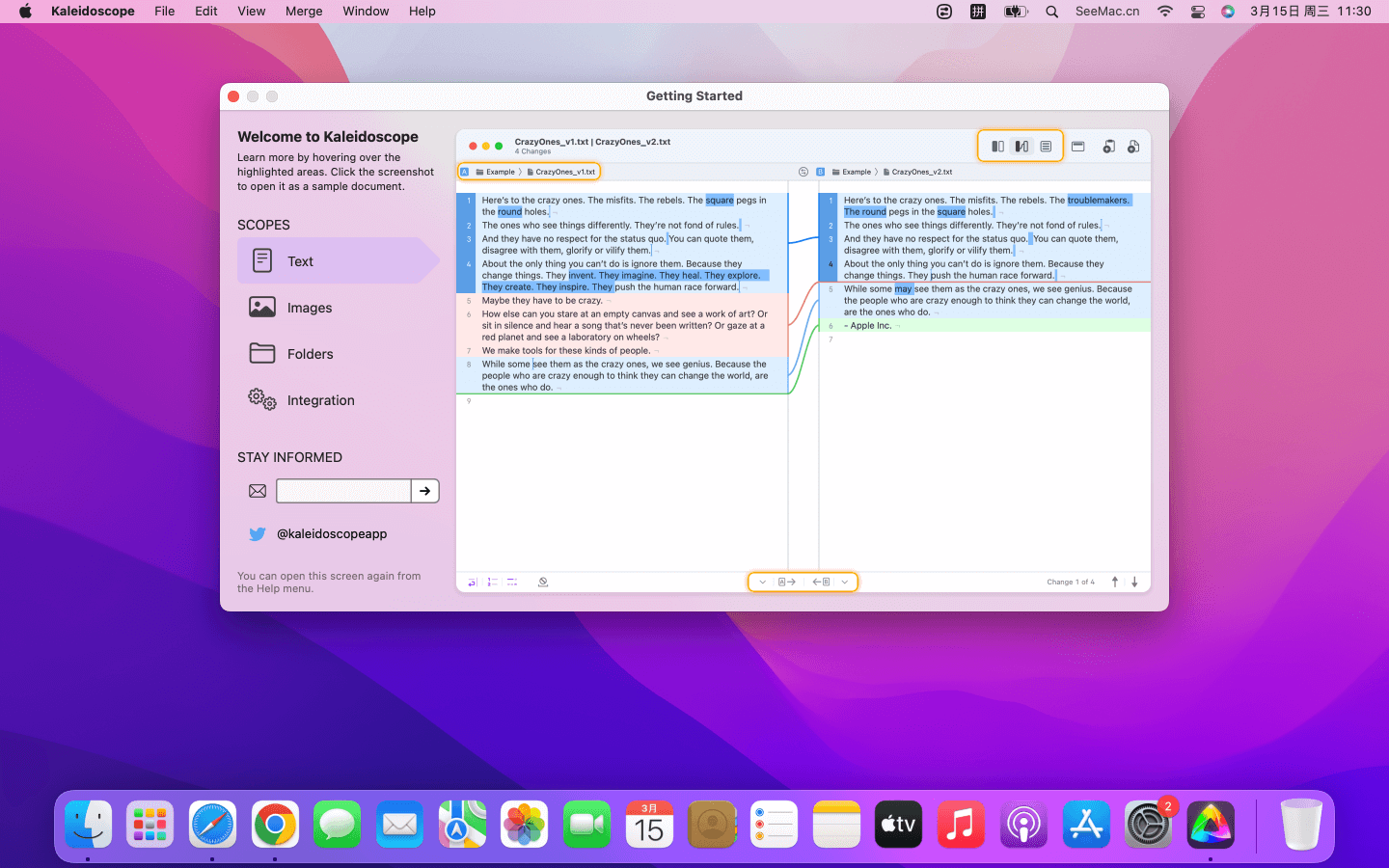1389x868 pixels.
Task: Click 'We make tools for these kinds' line
Action: (565, 350)
